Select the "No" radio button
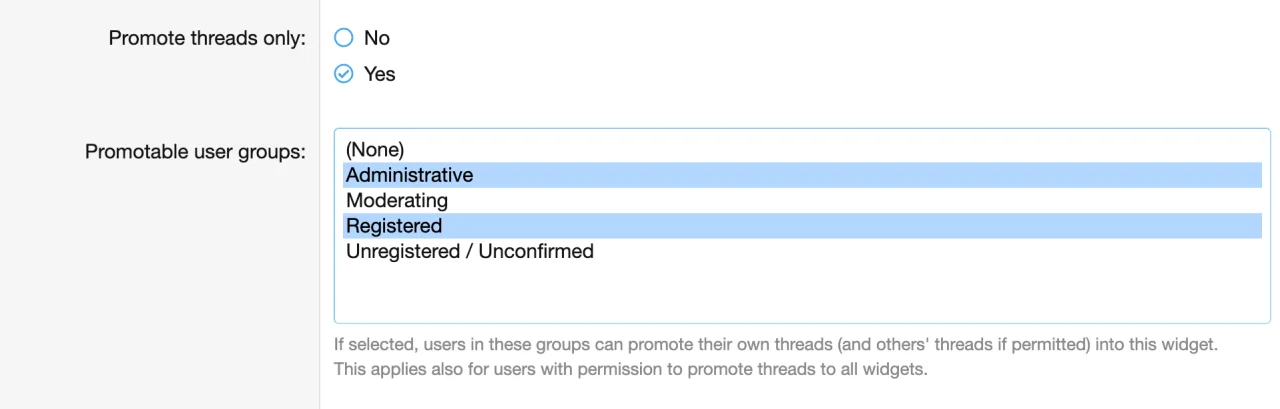Screen dimensions: 1280x409 (344, 38)
